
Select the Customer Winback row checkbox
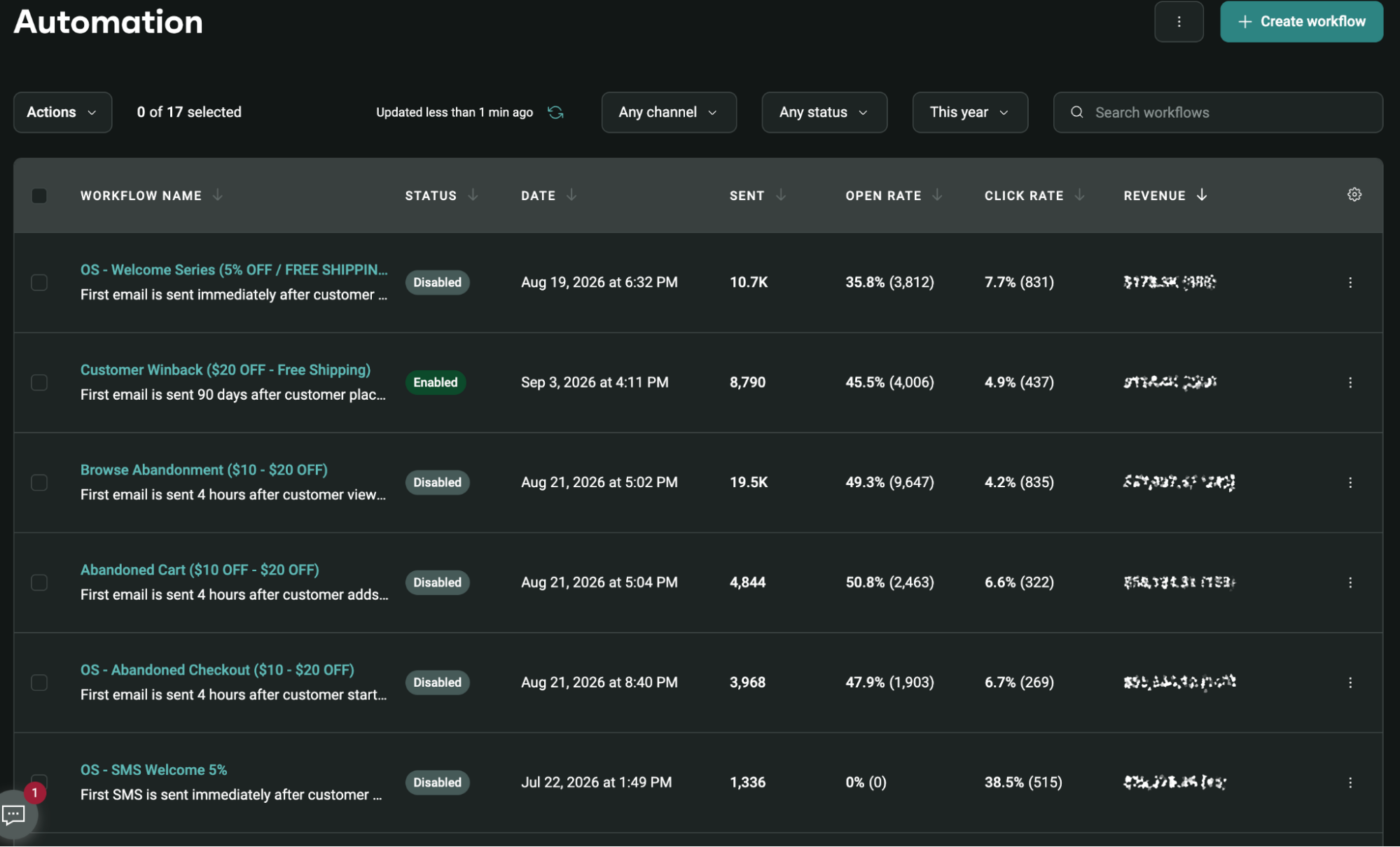click(x=39, y=382)
